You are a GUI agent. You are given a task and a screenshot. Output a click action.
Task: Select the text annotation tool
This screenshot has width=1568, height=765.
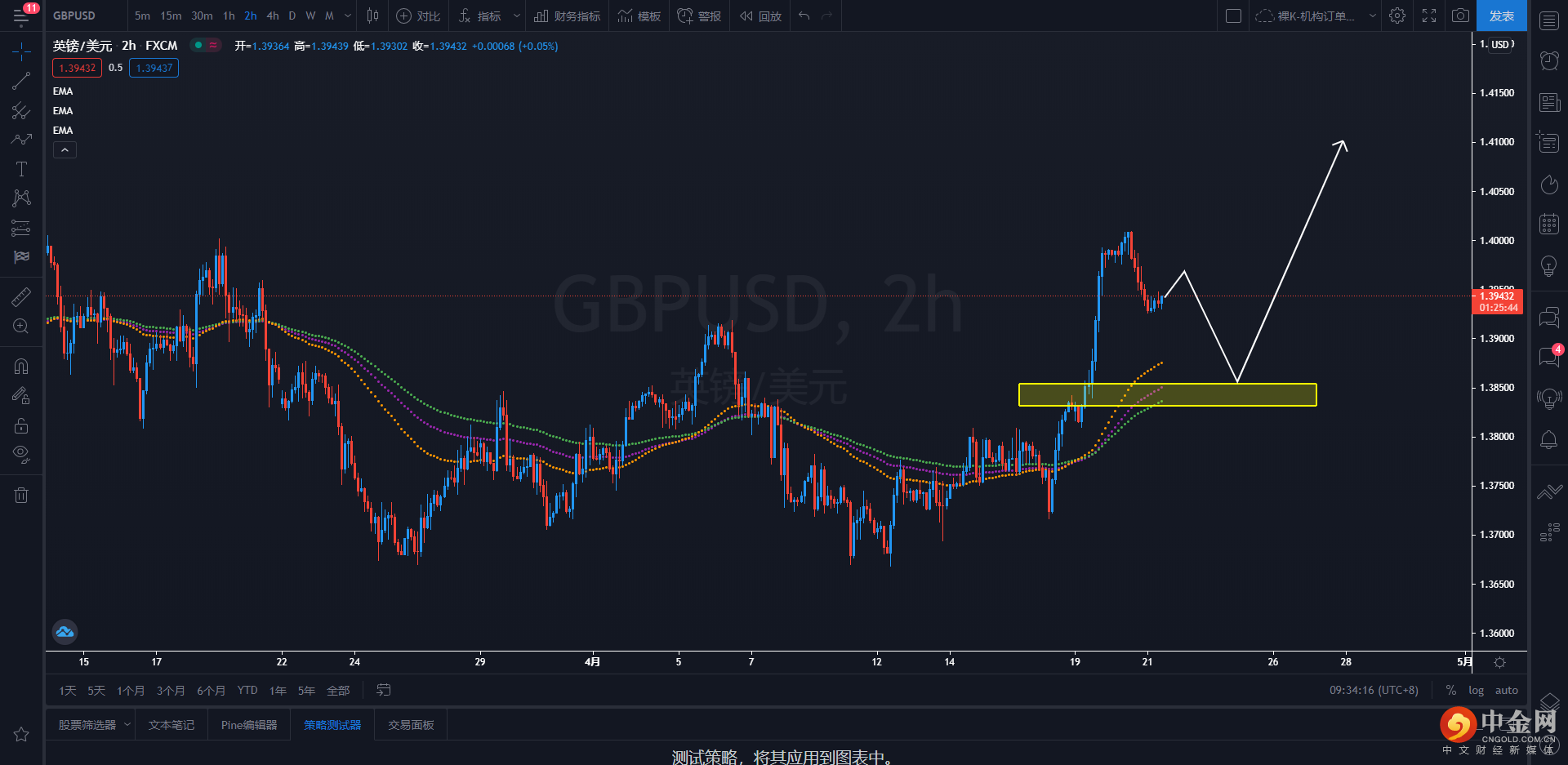tap(21, 169)
